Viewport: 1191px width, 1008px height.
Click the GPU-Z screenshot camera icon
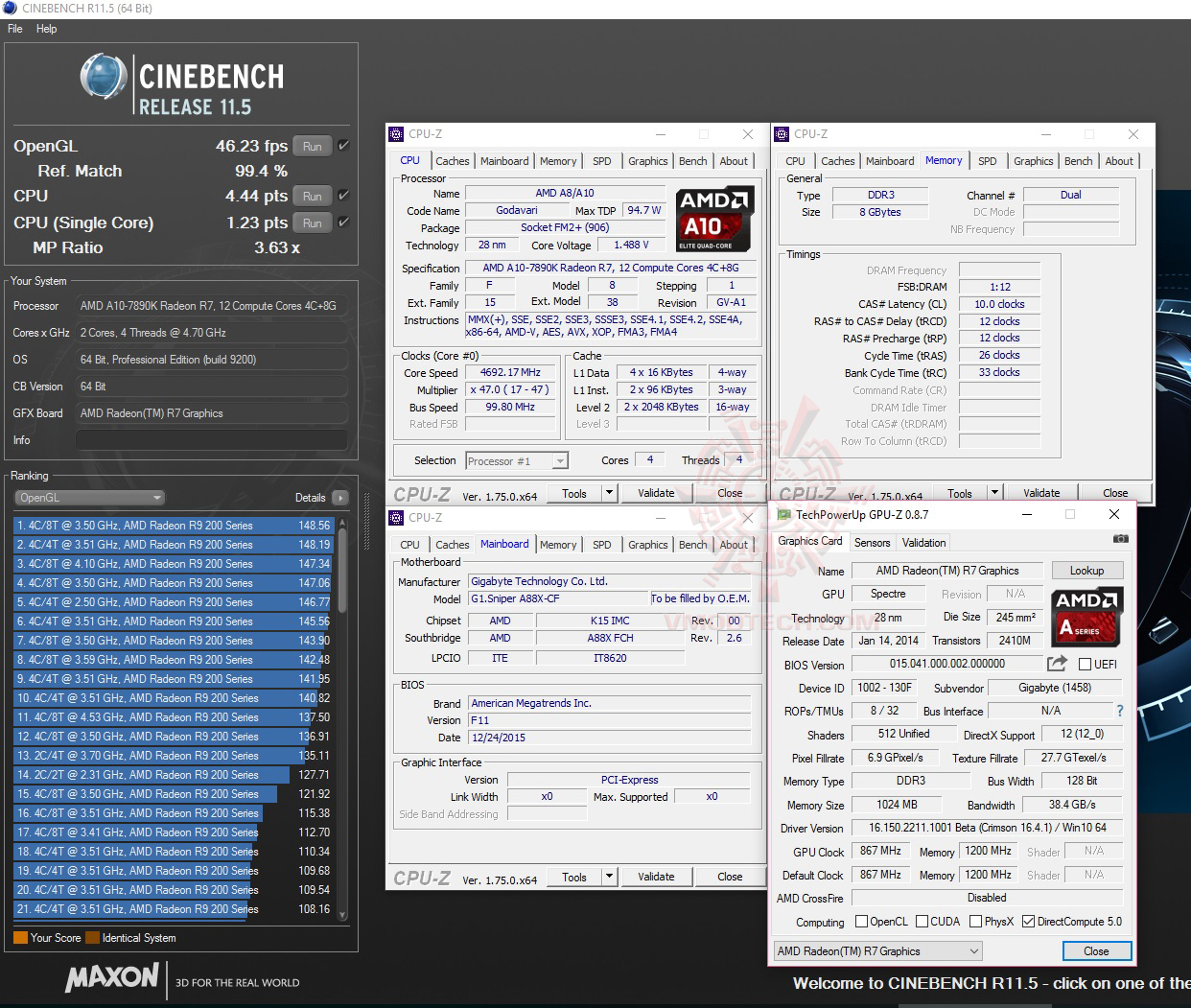coord(1120,539)
